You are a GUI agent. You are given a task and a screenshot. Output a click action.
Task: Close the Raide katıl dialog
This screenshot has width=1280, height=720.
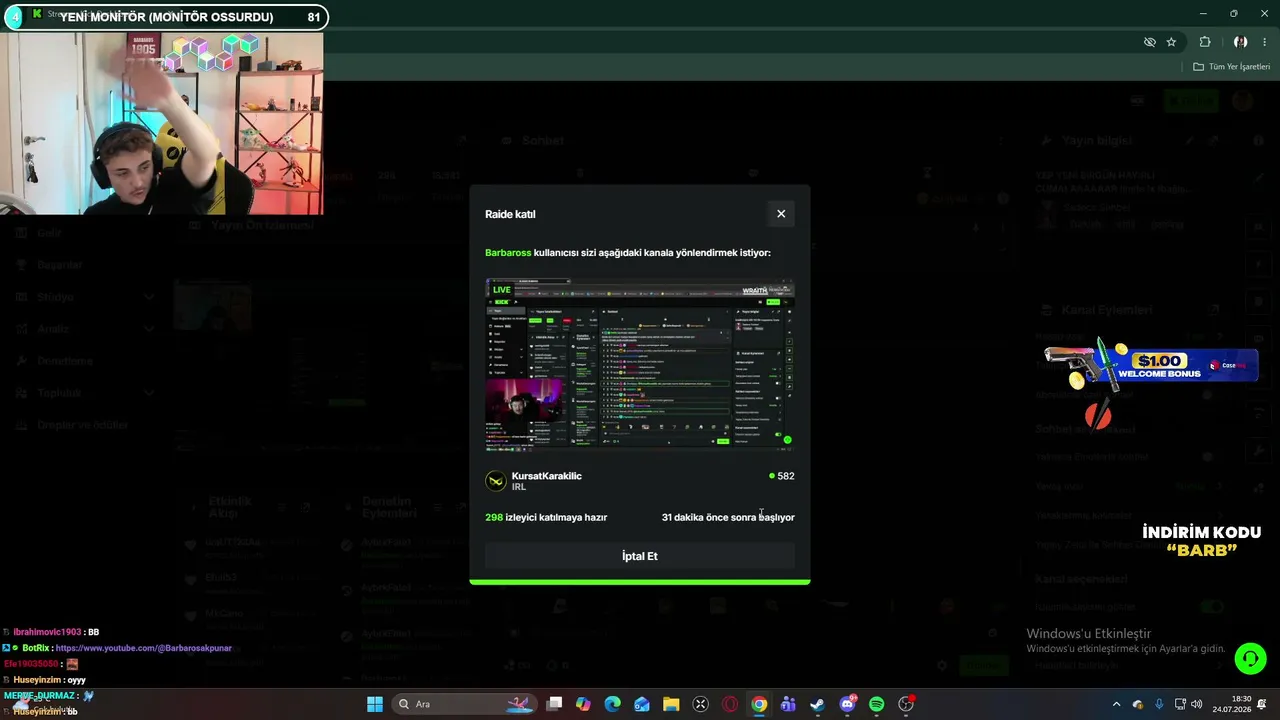coord(781,214)
